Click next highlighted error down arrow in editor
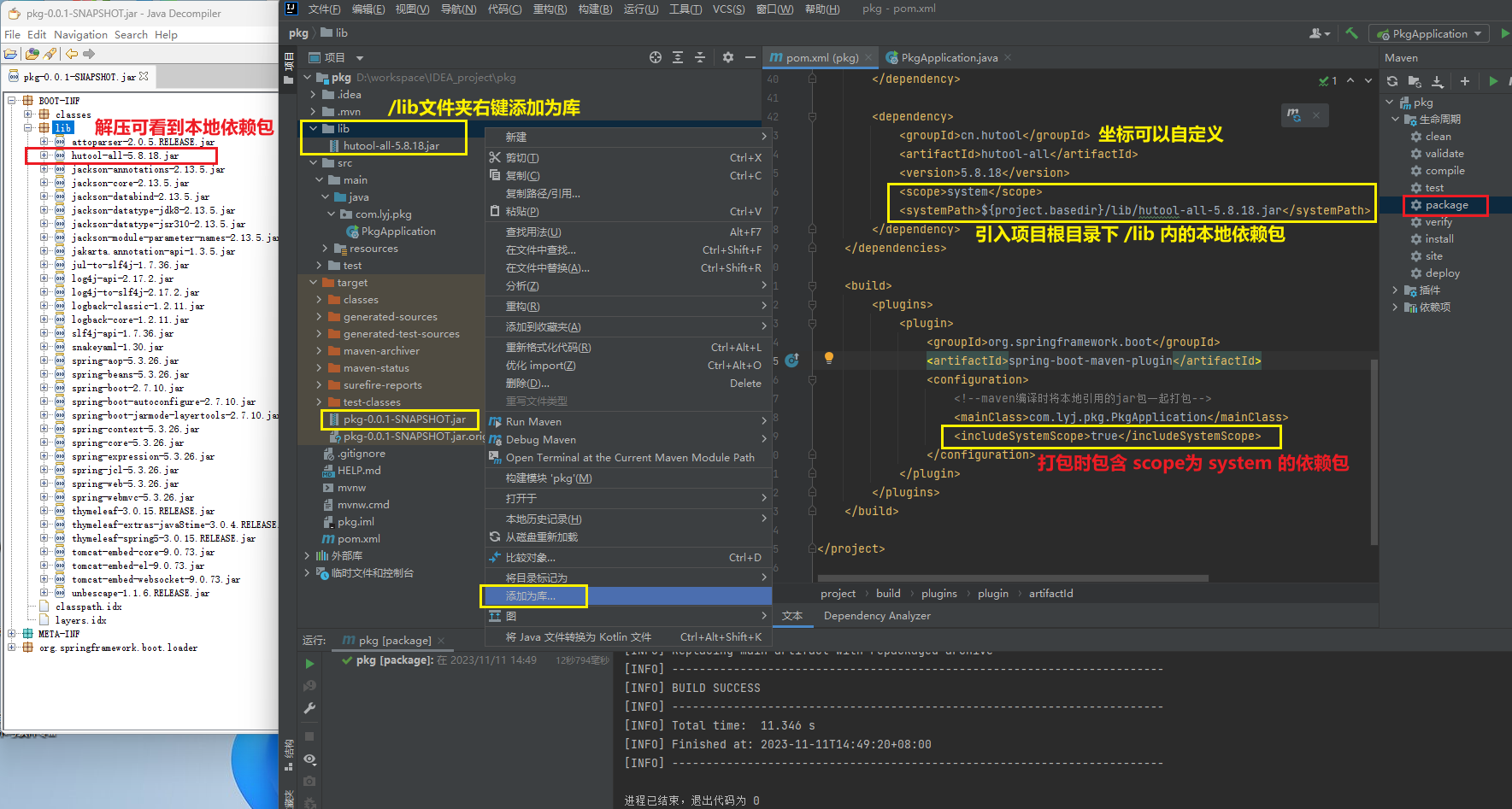 coord(1368,80)
